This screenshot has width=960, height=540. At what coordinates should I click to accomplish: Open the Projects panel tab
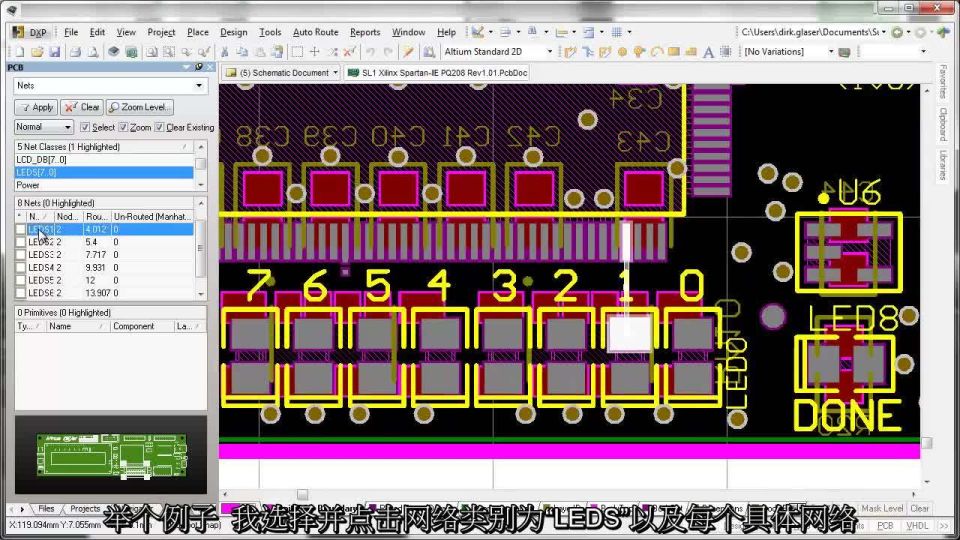pyautogui.click(x=84, y=509)
